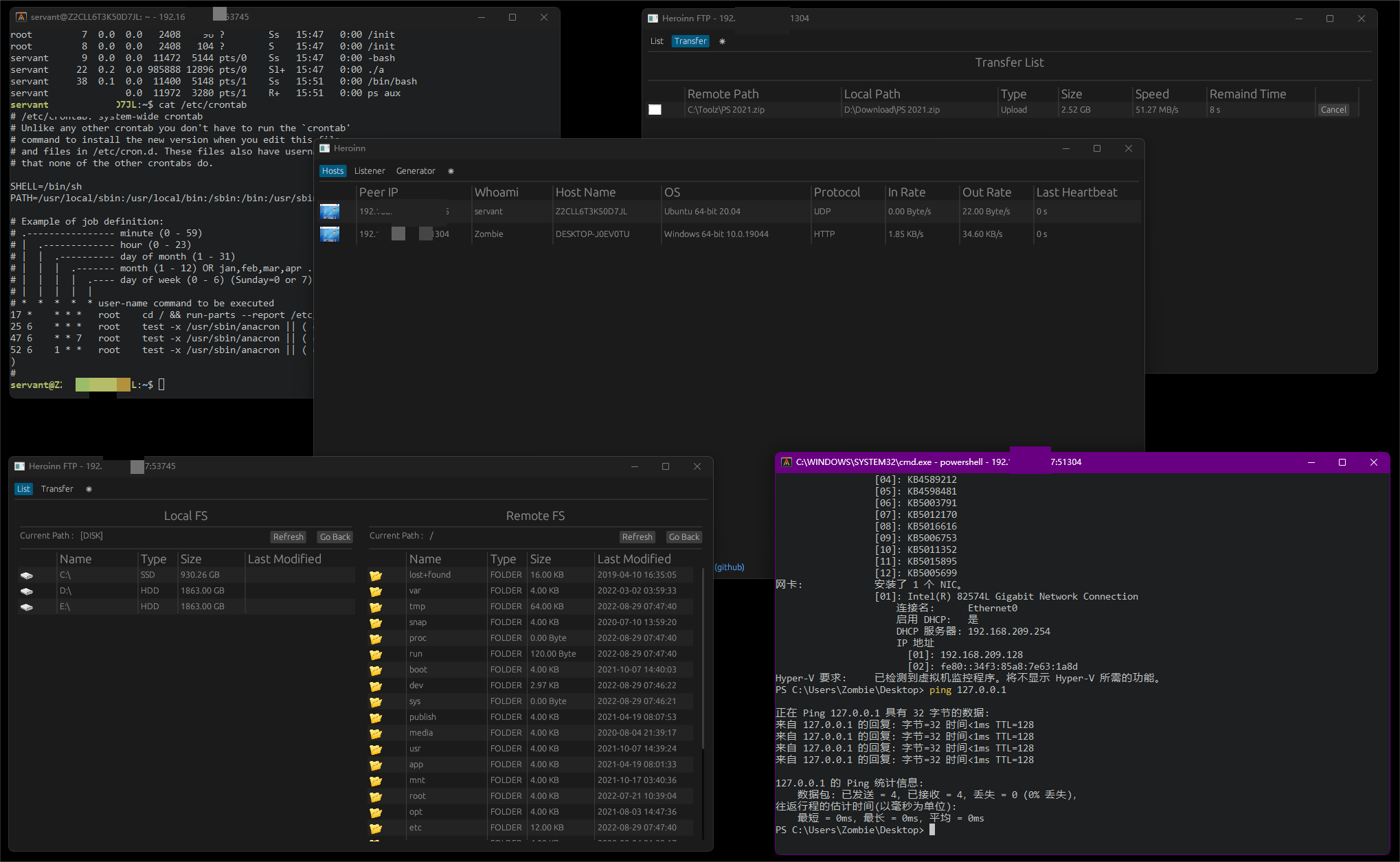Click the E:\ drive icon
The width and height of the screenshot is (1400, 862).
tap(27, 607)
